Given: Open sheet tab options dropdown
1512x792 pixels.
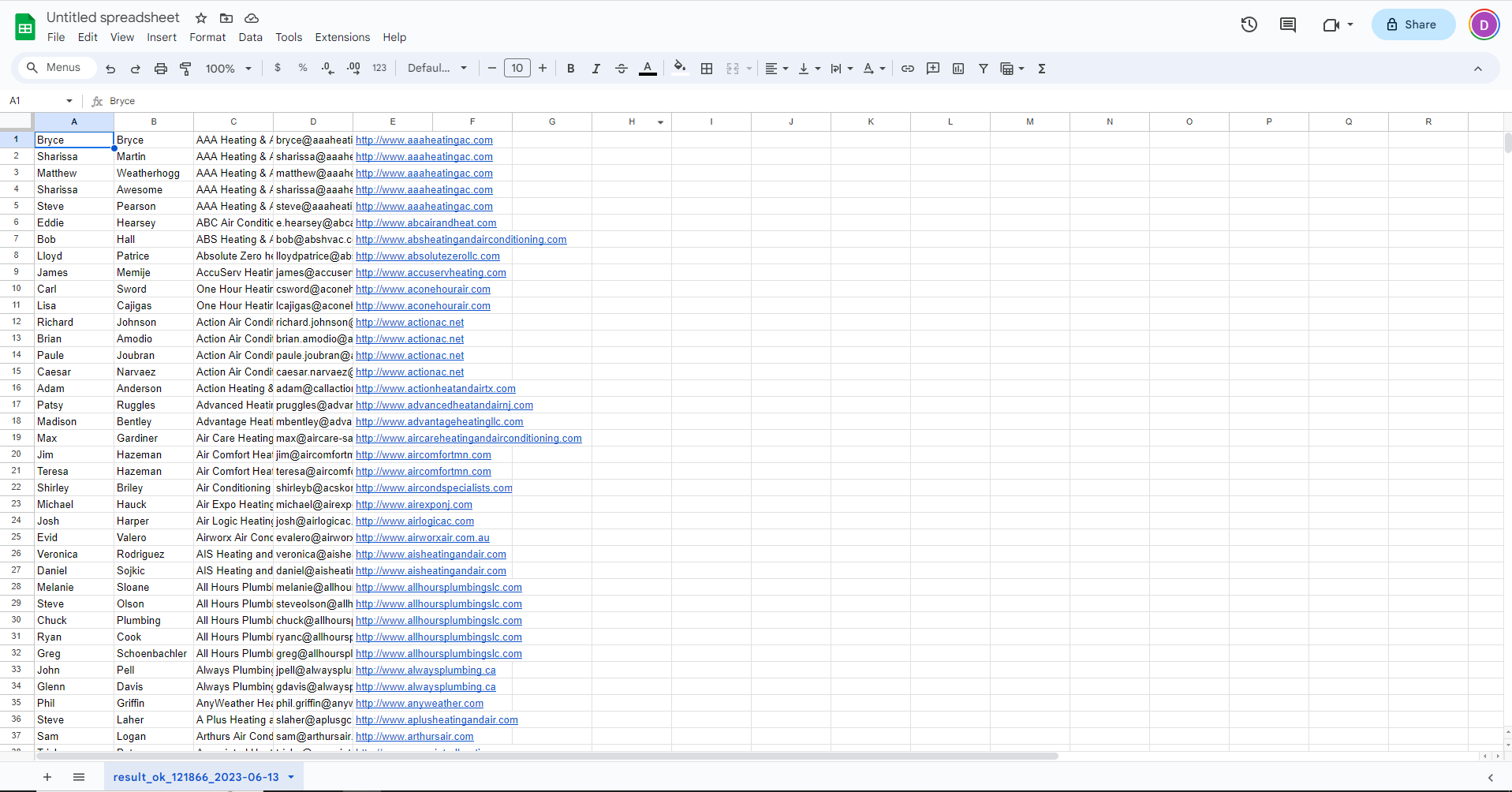Looking at the screenshot, I should point(291,777).
